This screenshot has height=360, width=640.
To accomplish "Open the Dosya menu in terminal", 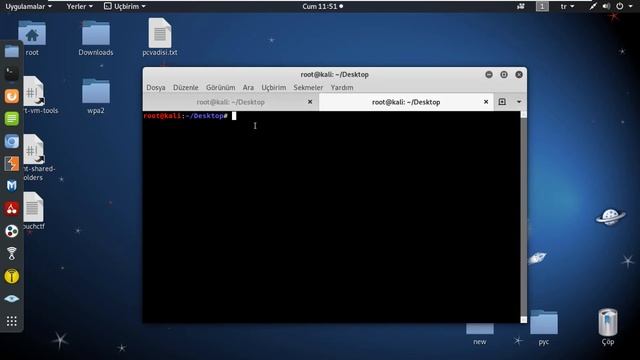I will point(156,87).
